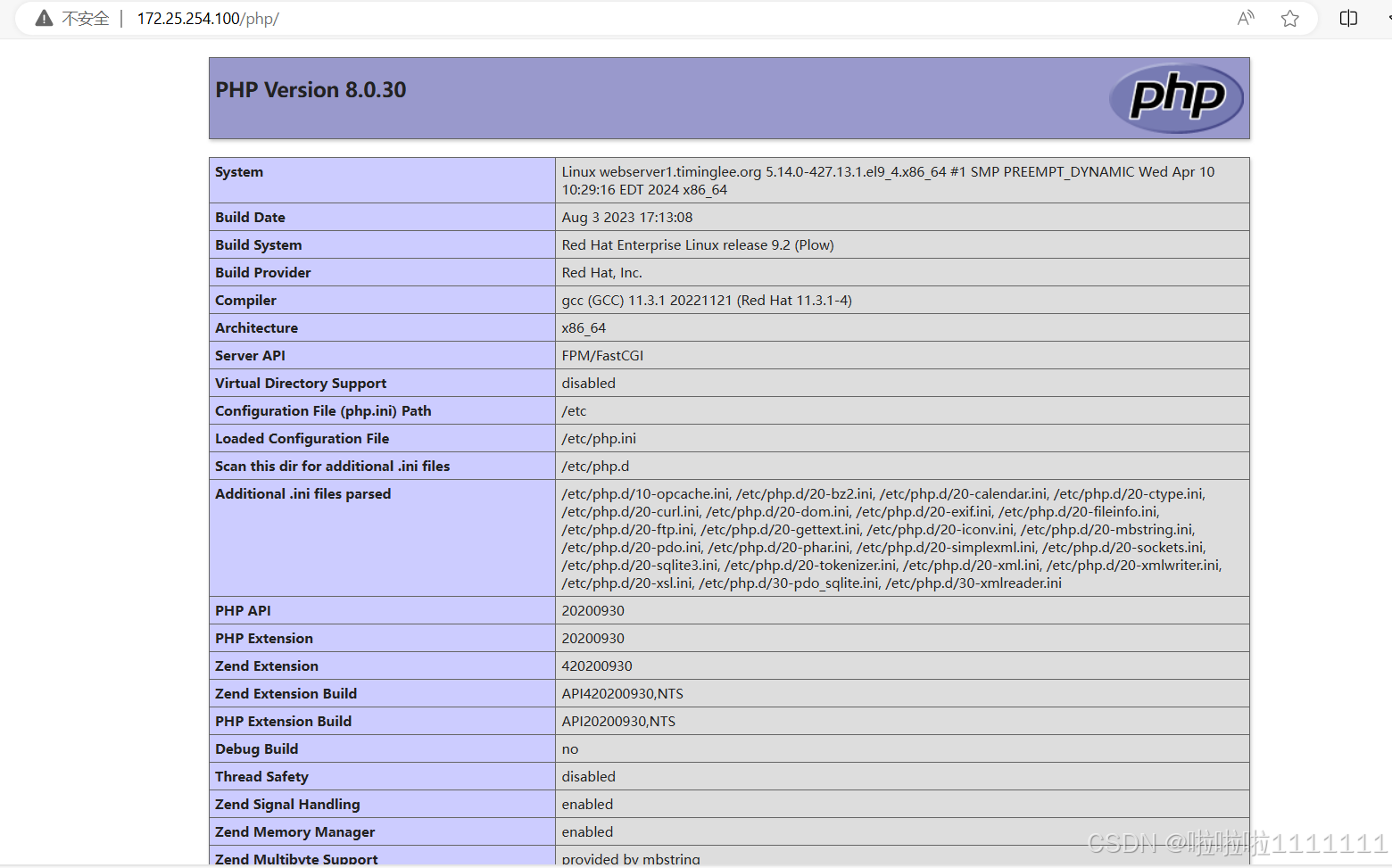Click the not-secure warning triangle icon
The height and width of the screenshot is (868, 1392).
[x=44, y=18]
